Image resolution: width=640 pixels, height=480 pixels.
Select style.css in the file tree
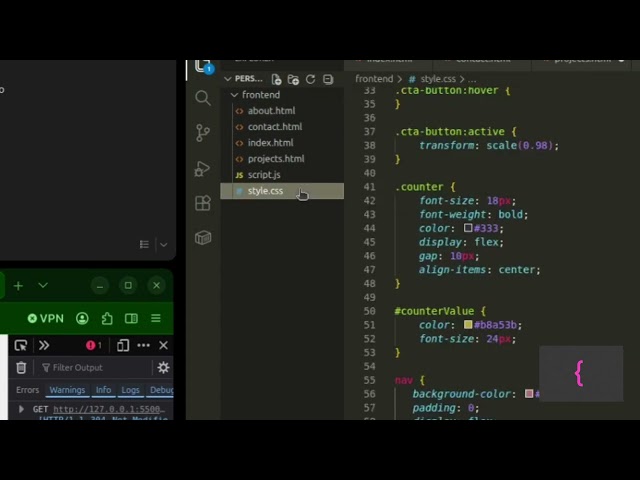(282, 191)
